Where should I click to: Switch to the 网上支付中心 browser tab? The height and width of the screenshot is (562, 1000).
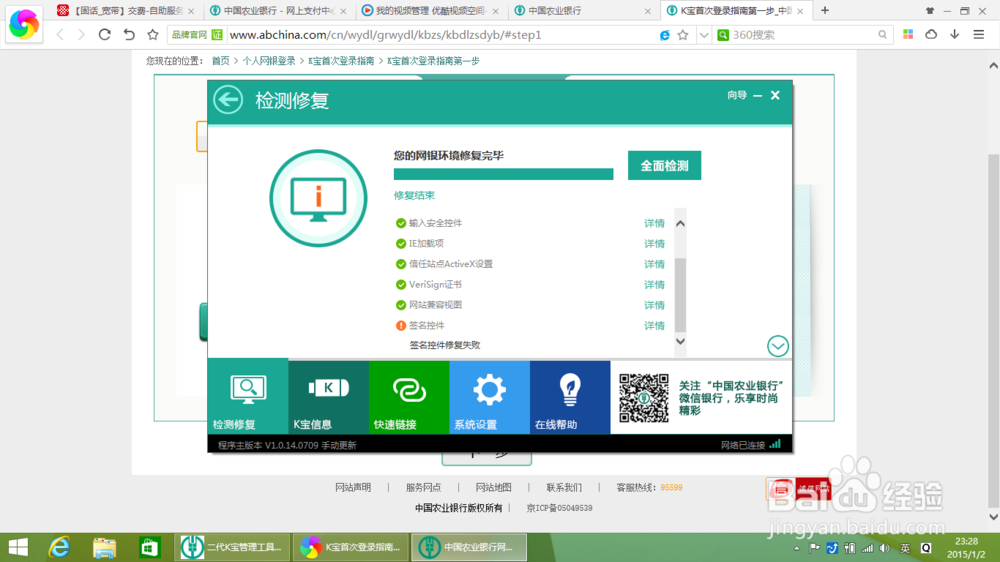278,11
